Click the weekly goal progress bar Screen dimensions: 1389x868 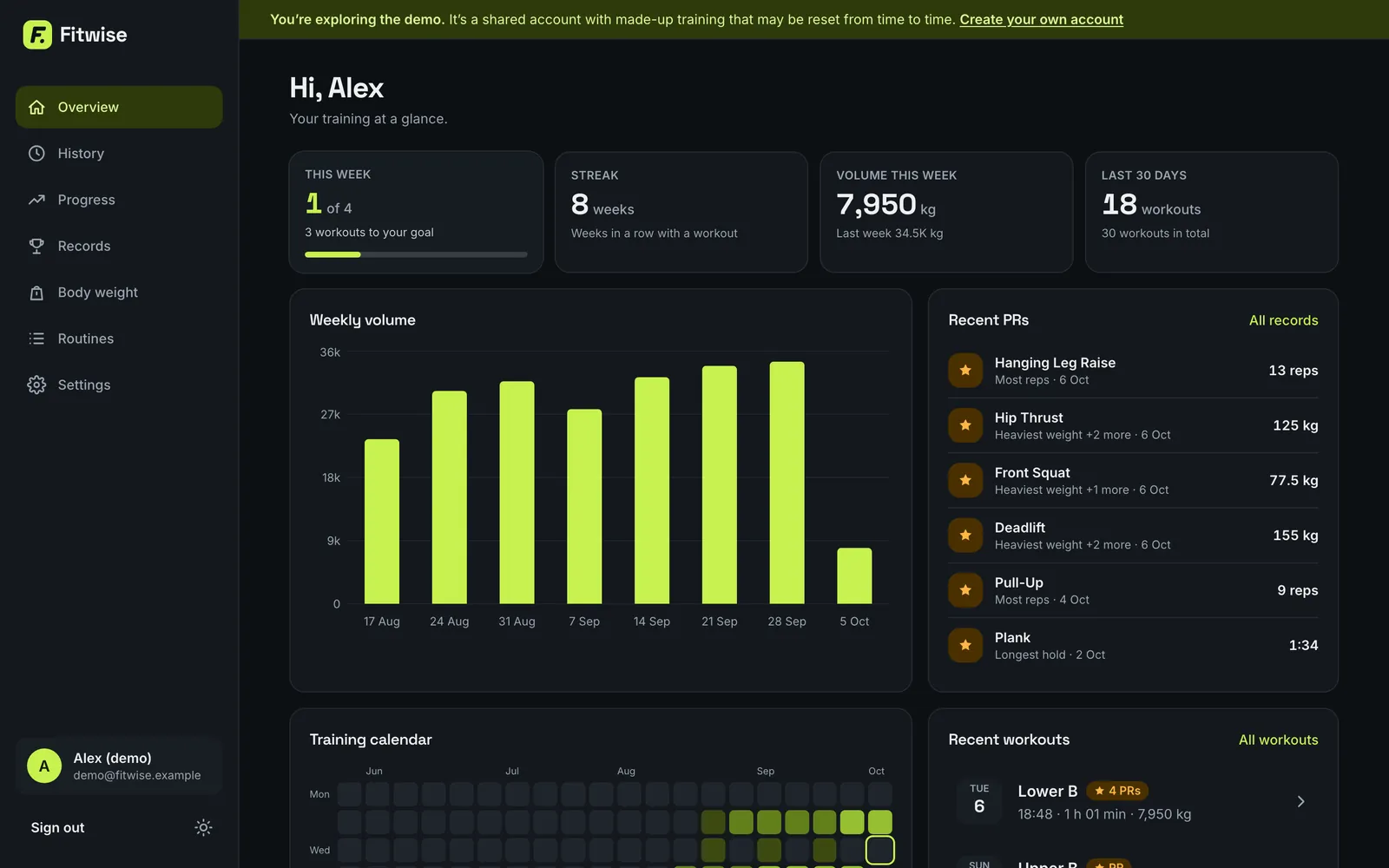[x=416, y=254]
